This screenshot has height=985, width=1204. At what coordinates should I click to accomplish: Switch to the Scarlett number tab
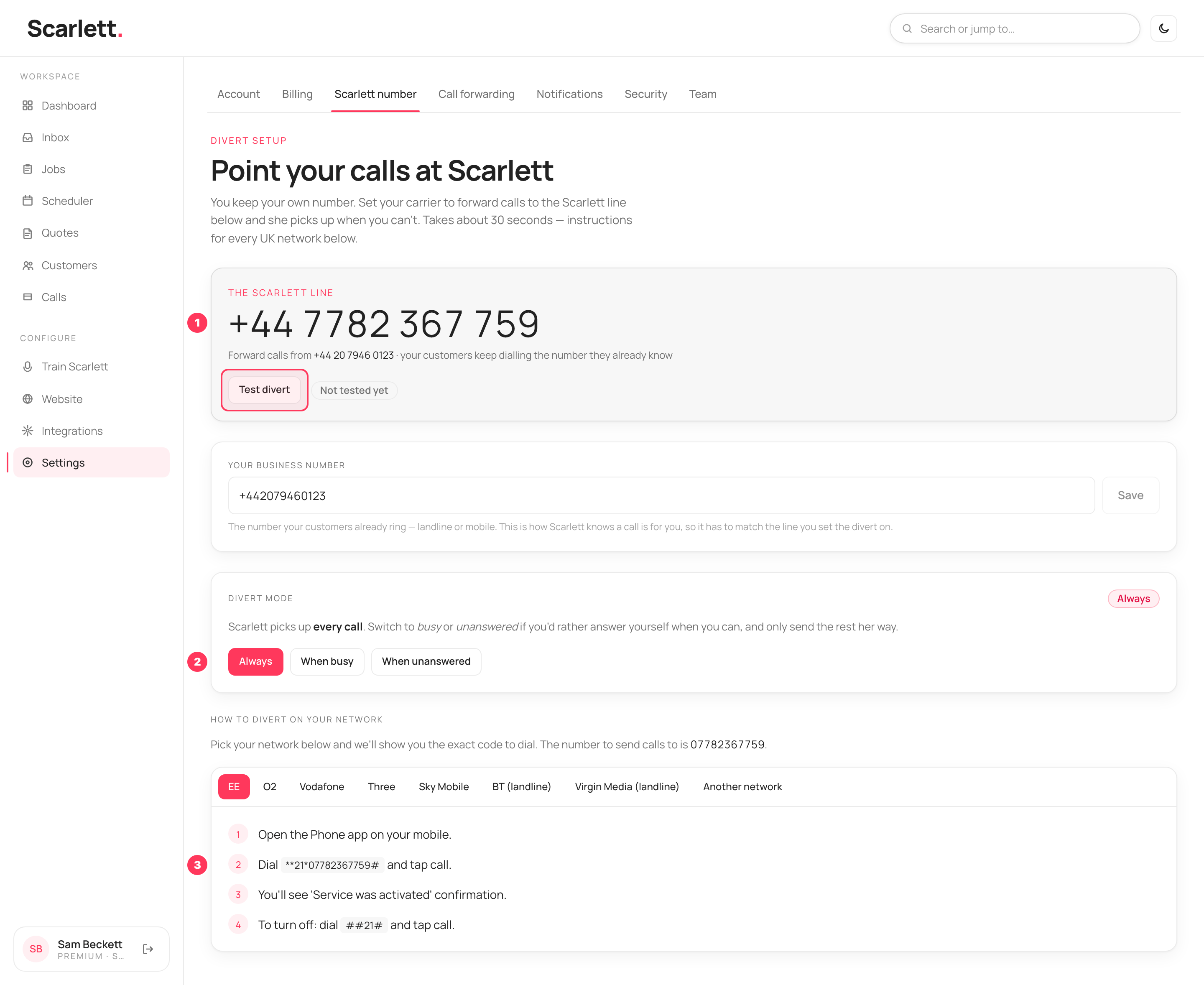pyautogui.click(x=375, y=94)
